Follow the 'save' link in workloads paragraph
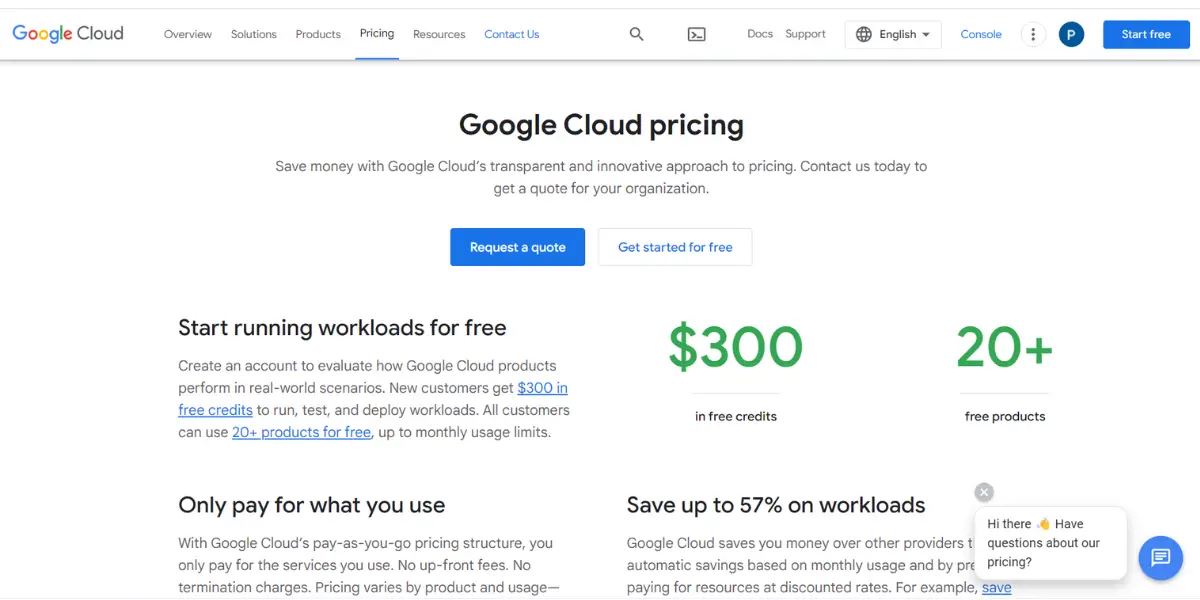The height and width of the screenshot is (600, 1200). tap(996, 588)
